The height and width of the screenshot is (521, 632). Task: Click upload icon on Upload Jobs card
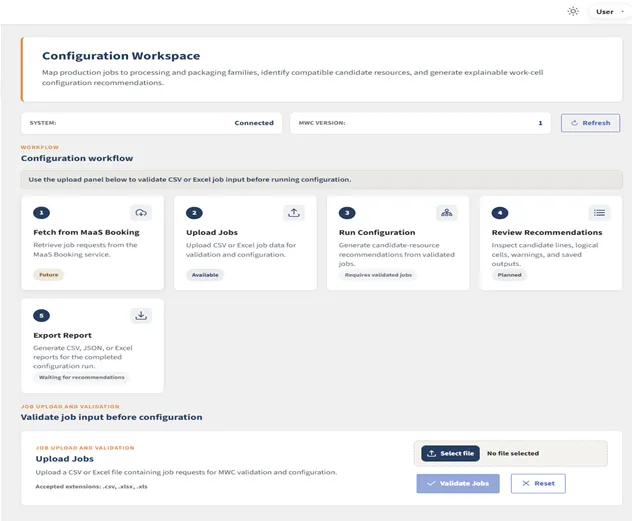[294, 213]
